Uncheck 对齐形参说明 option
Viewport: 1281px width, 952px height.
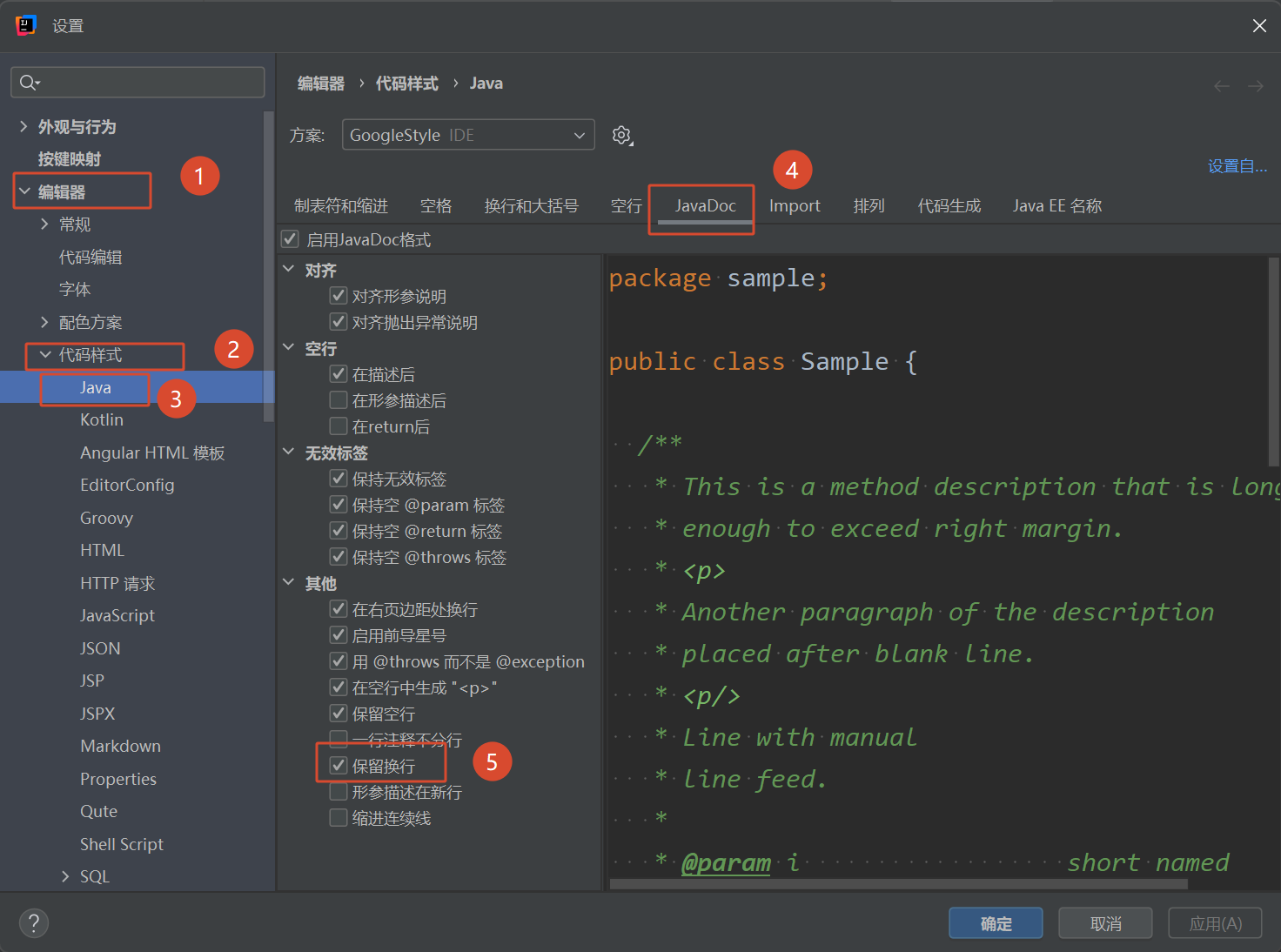point(339,296)
